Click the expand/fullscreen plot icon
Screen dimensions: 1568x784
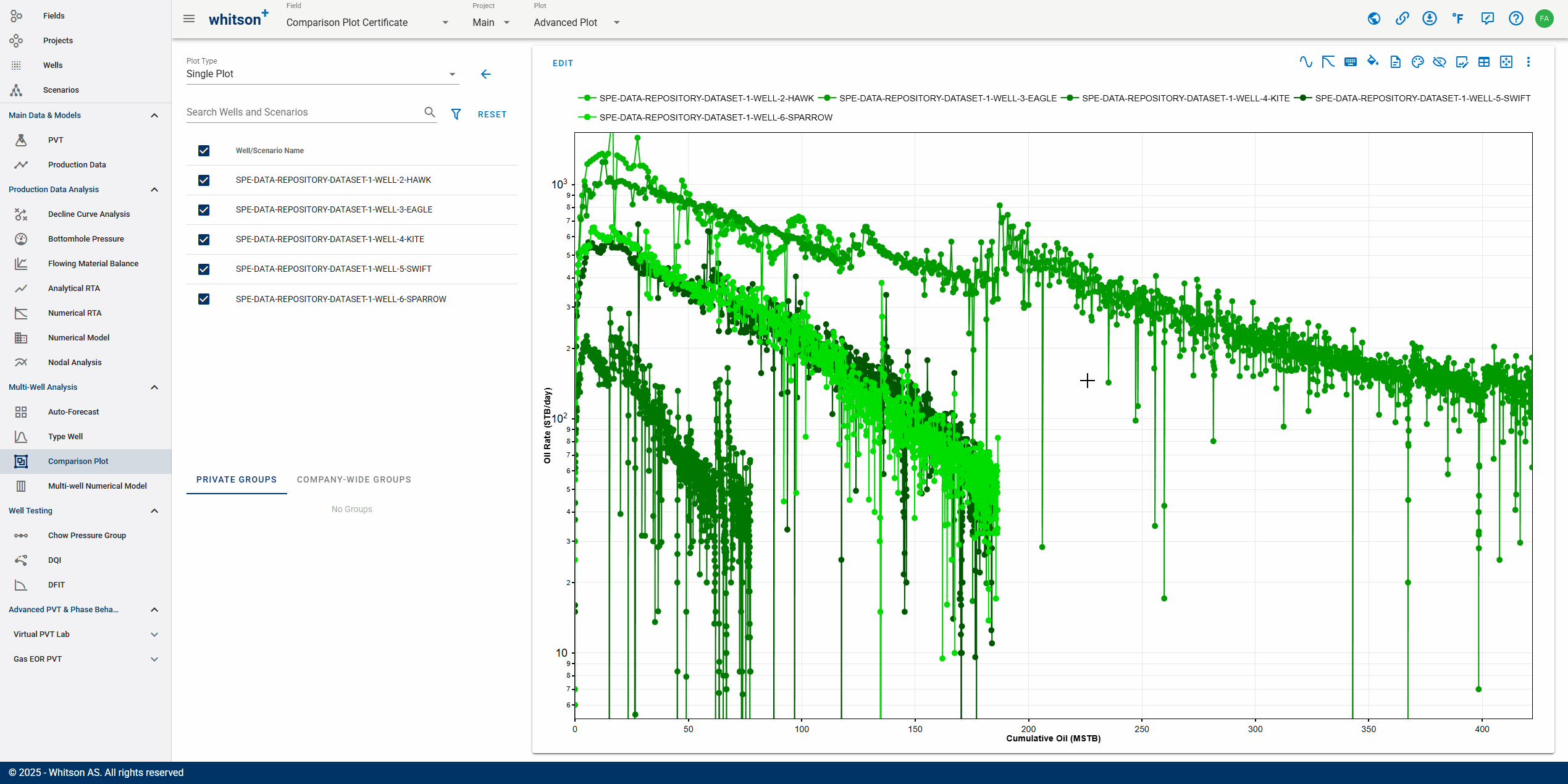(x=1504, y=63)
